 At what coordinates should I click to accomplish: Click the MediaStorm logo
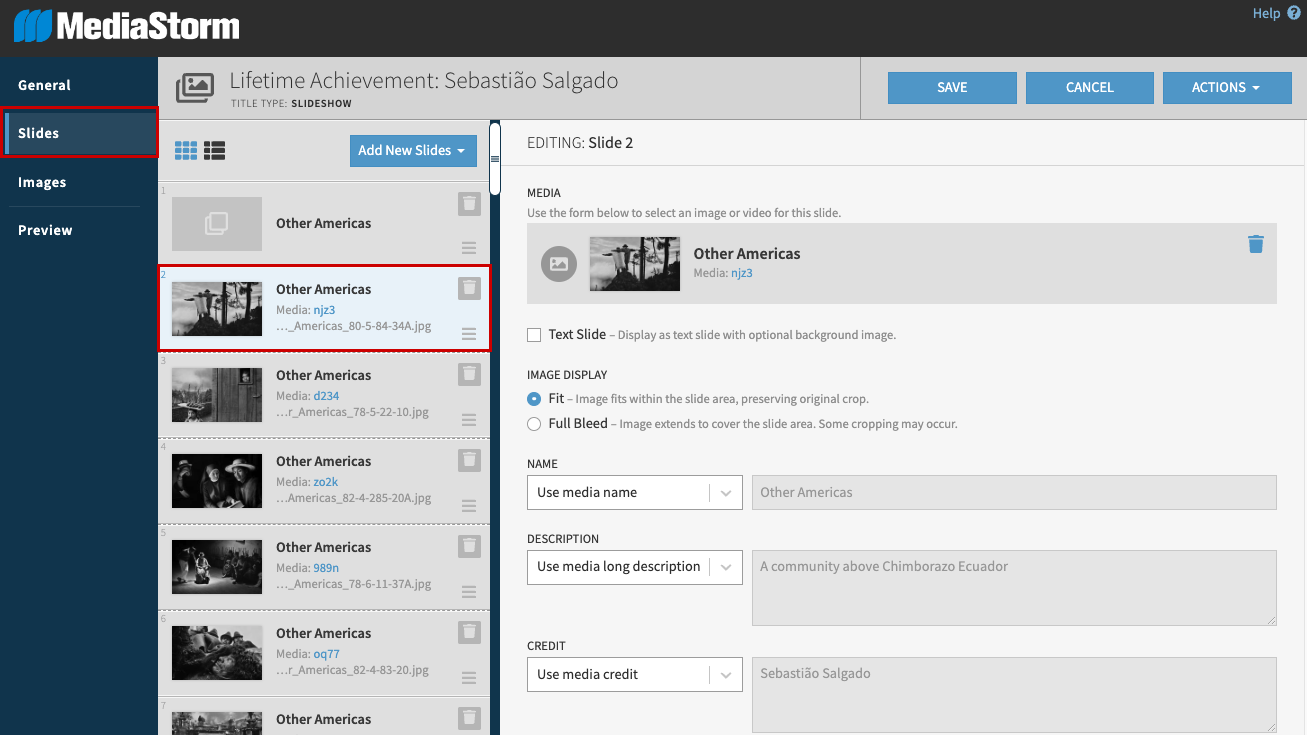point(127,26)
